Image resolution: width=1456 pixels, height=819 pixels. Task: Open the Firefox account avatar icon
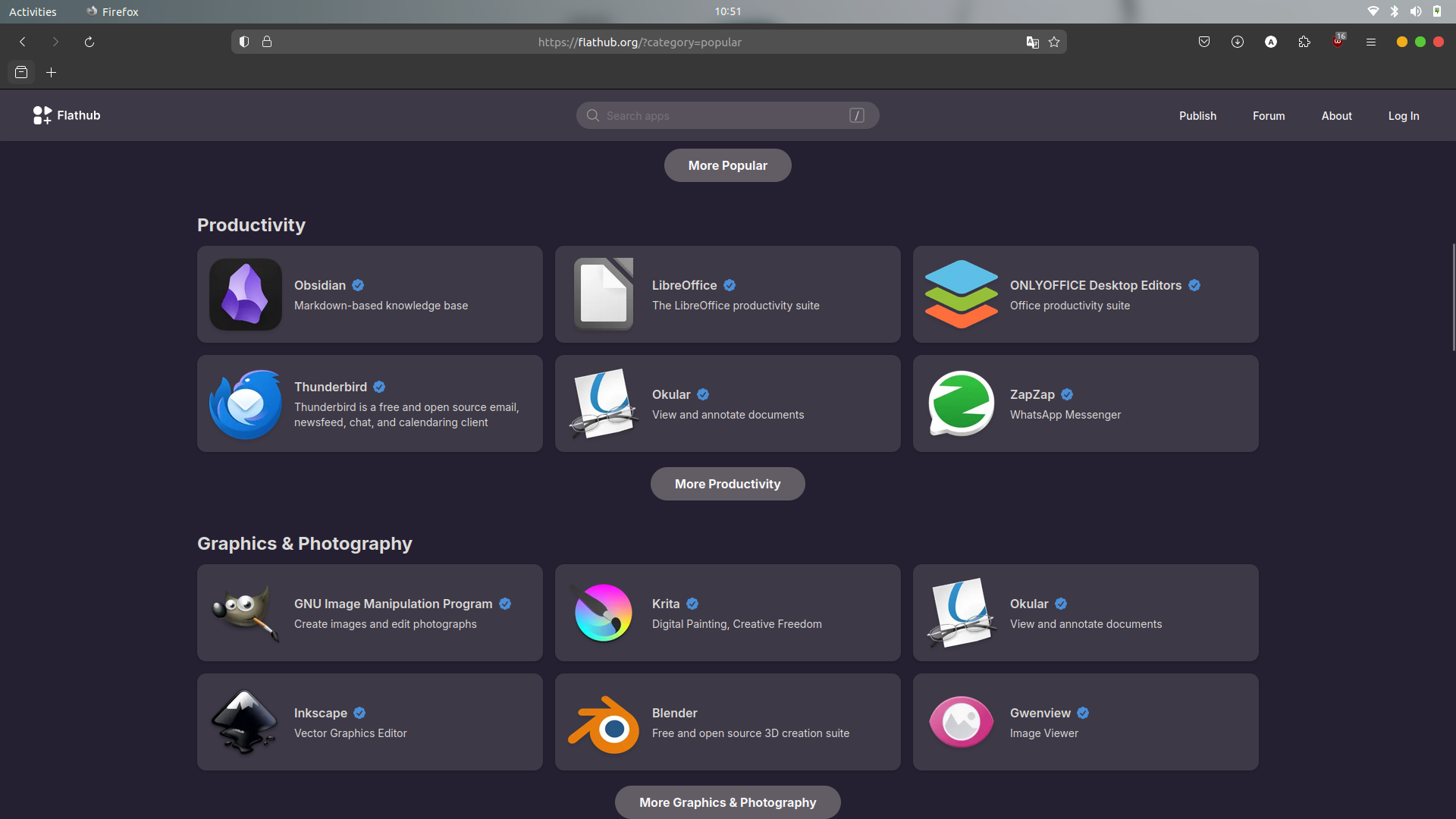(x=1271, y=42)
